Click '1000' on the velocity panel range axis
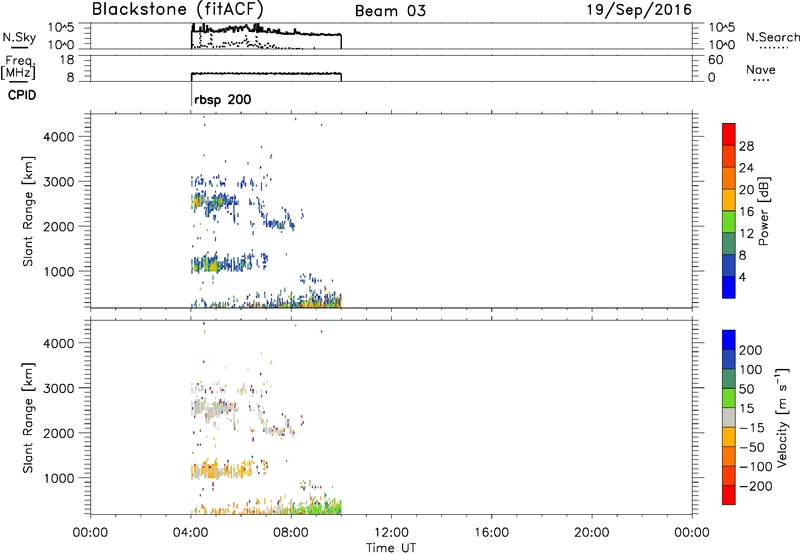This screenshot has height=554, width=800. tap(59, 478)
